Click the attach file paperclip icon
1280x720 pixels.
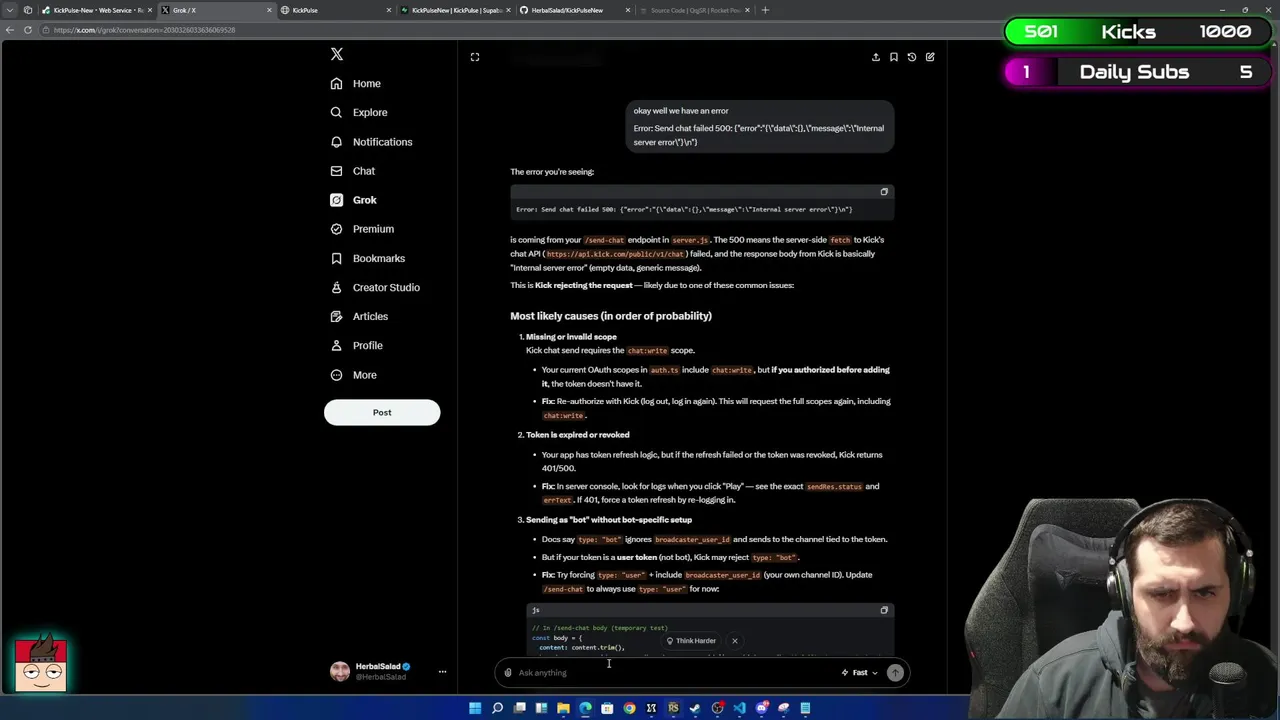tap(508, 673)
